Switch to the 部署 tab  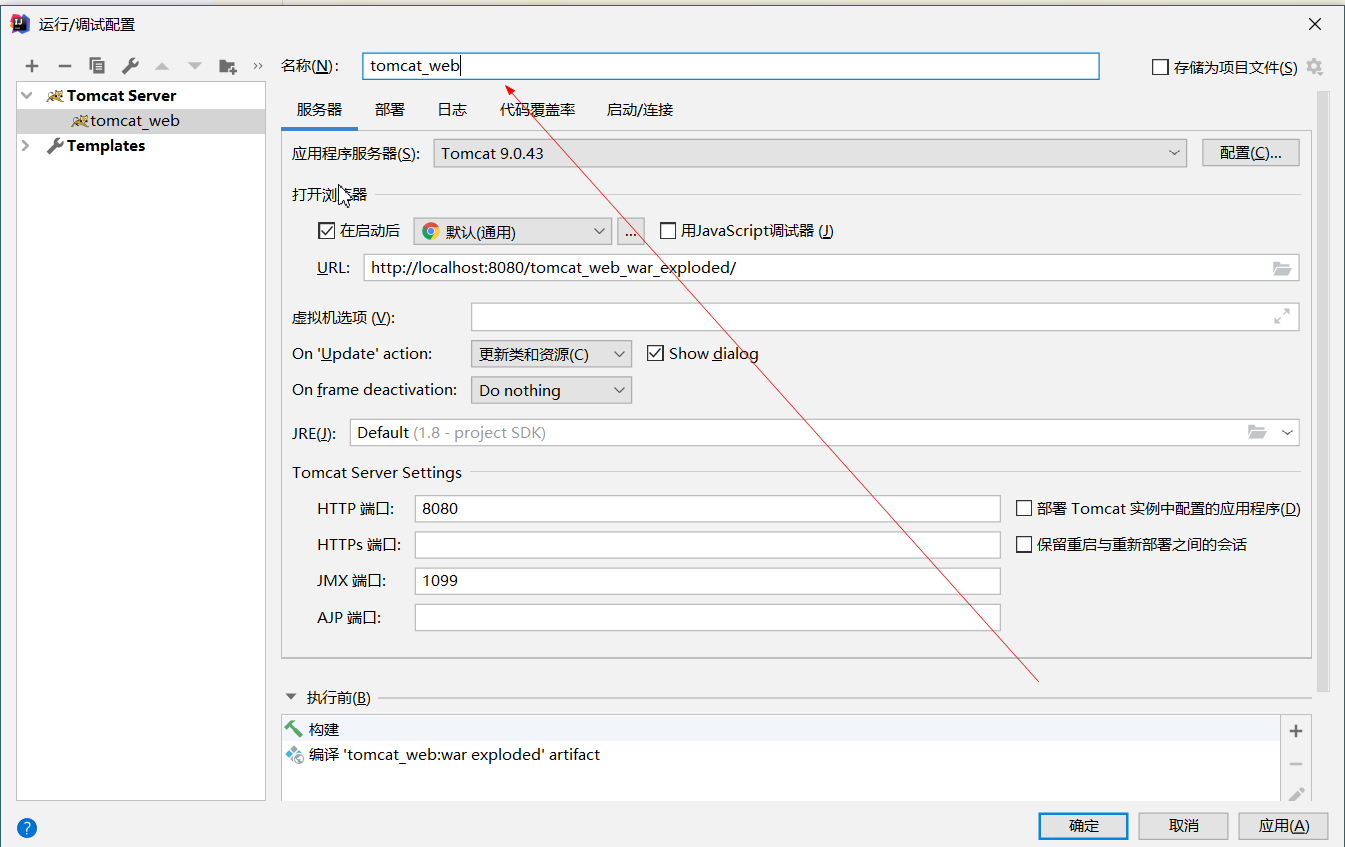(390, 110)
